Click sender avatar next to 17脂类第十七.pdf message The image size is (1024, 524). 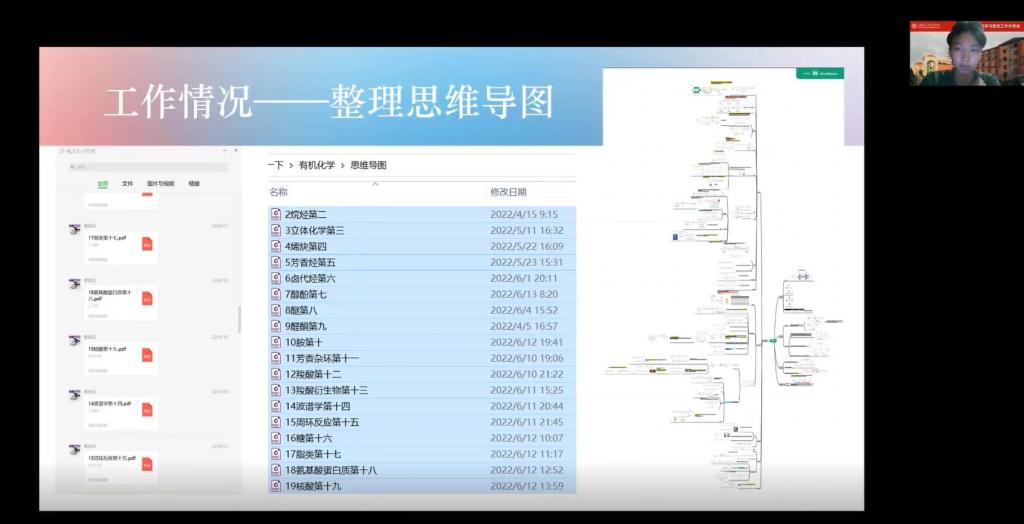click(74, 229)
